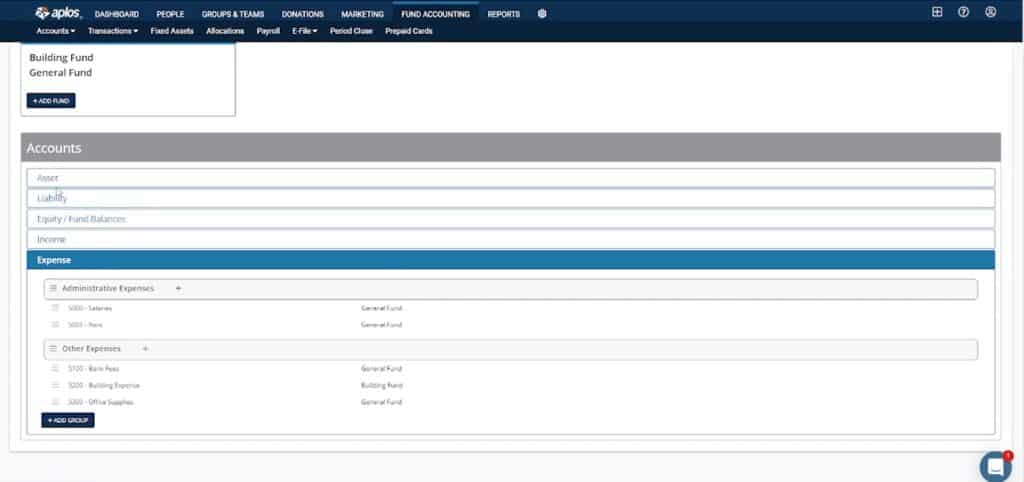1024x482 pixels.
Task: Click the drag handle for Administrative Expenses group
Action: 54,288
